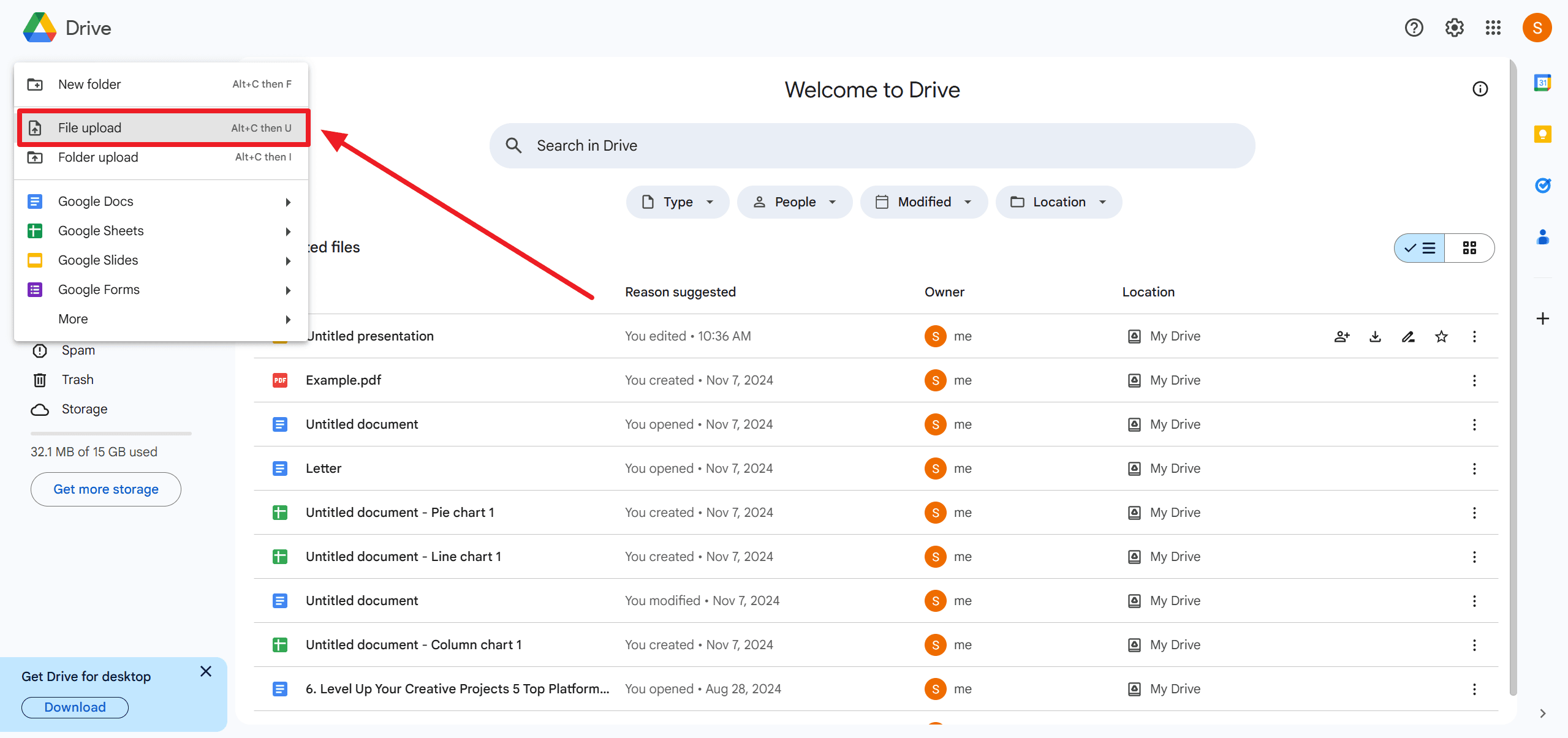Open Google Calendar side panel icon
Image resolution: width=1568 pixels, height=738 pixels.
click(1542, 82)
